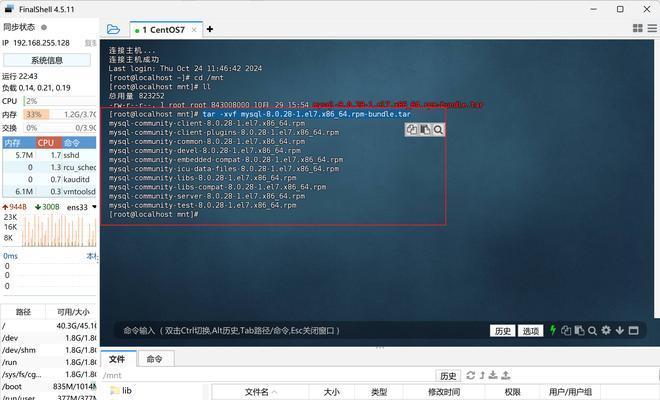This screenshot has height=400, width=660.
Task: Sort files by 修改时间 column
Action: click(x=444, y=392)
